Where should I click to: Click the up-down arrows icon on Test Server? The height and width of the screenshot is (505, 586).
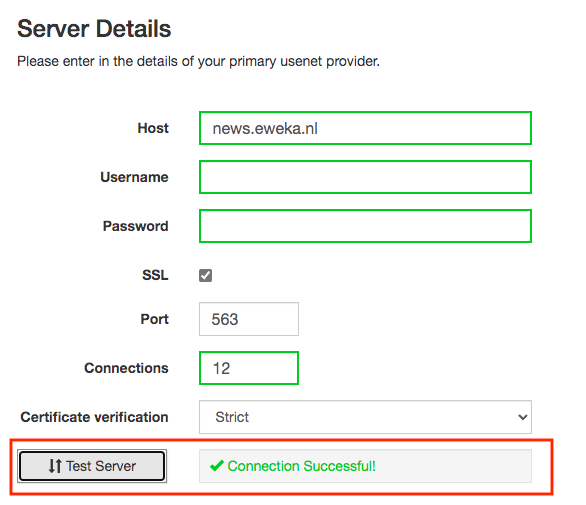(x=55, y=466)
